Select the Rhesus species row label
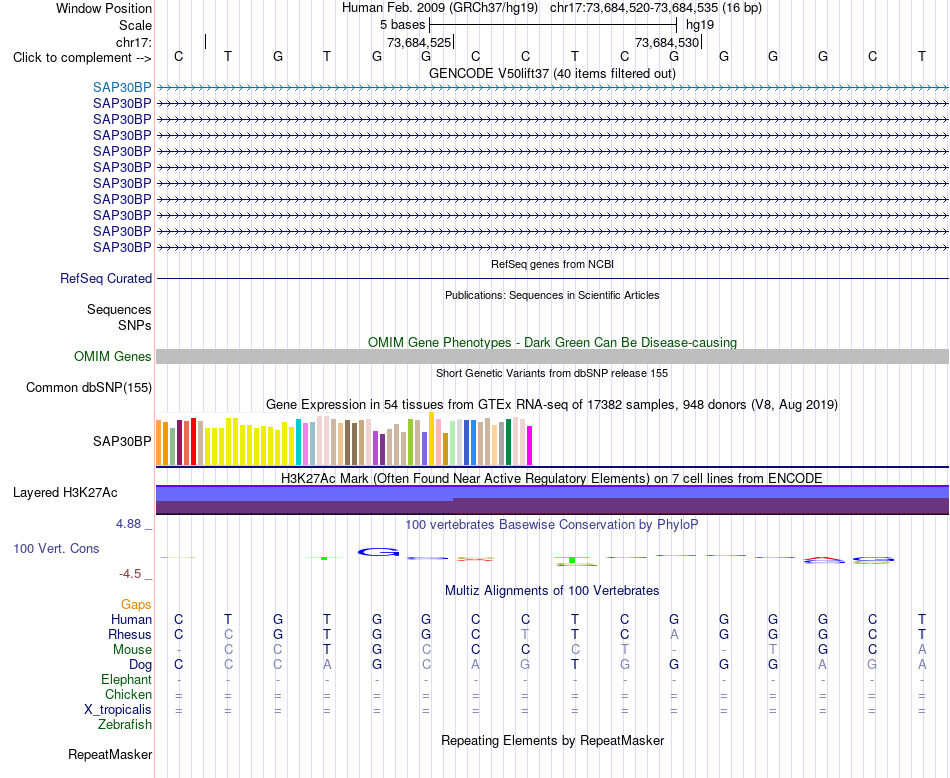Screen dimensions: 950x778 [x=130, y=634]
